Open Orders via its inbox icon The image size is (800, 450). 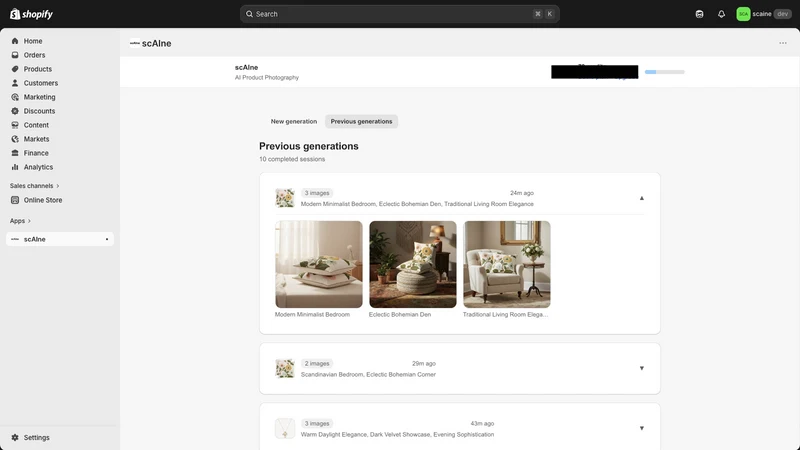tap(15, 55)
